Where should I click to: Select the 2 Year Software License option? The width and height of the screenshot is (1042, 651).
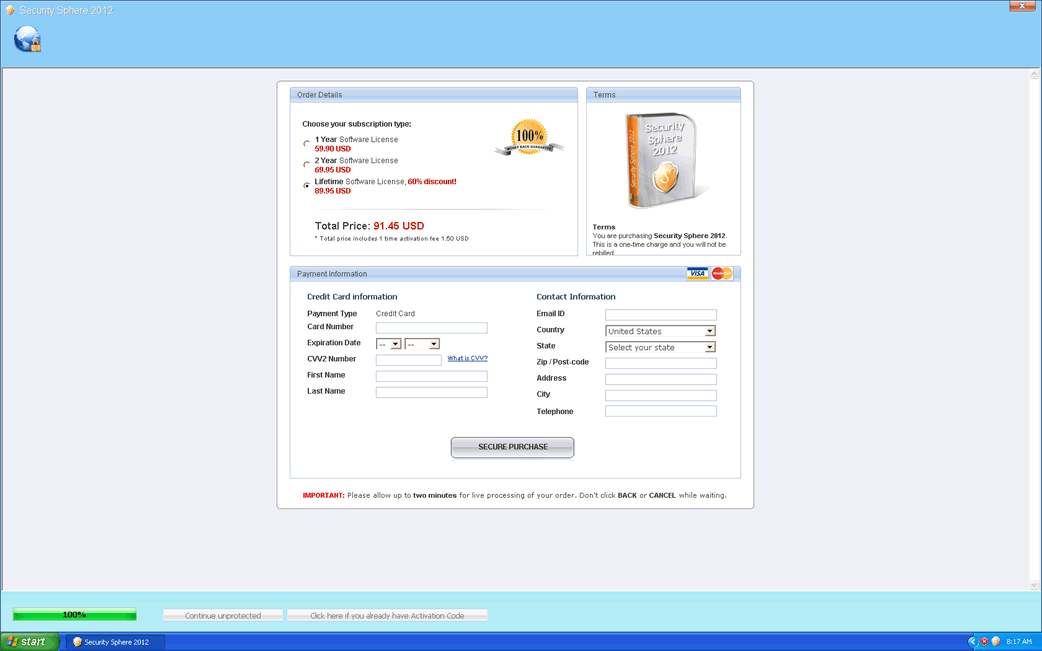click(x=306, y=164)
